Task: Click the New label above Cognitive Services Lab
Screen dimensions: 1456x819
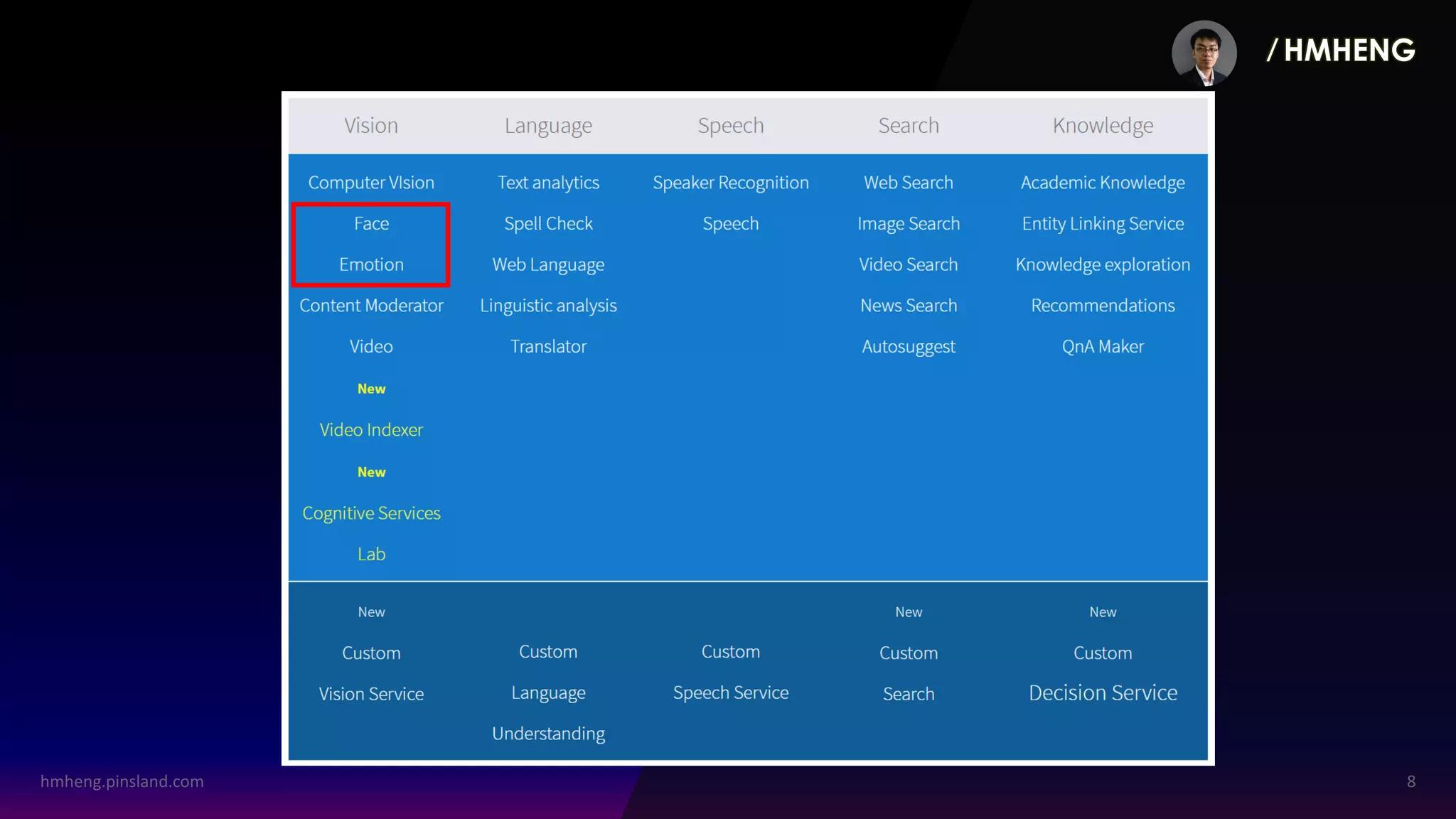Action: coord(371,472)
